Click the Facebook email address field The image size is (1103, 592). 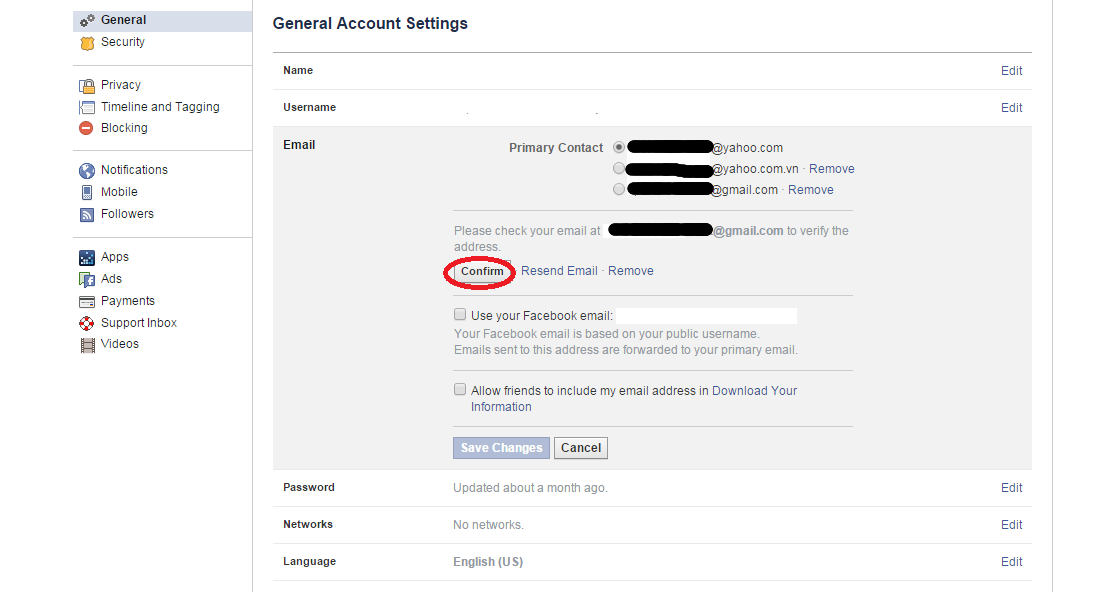coord(706,316)
